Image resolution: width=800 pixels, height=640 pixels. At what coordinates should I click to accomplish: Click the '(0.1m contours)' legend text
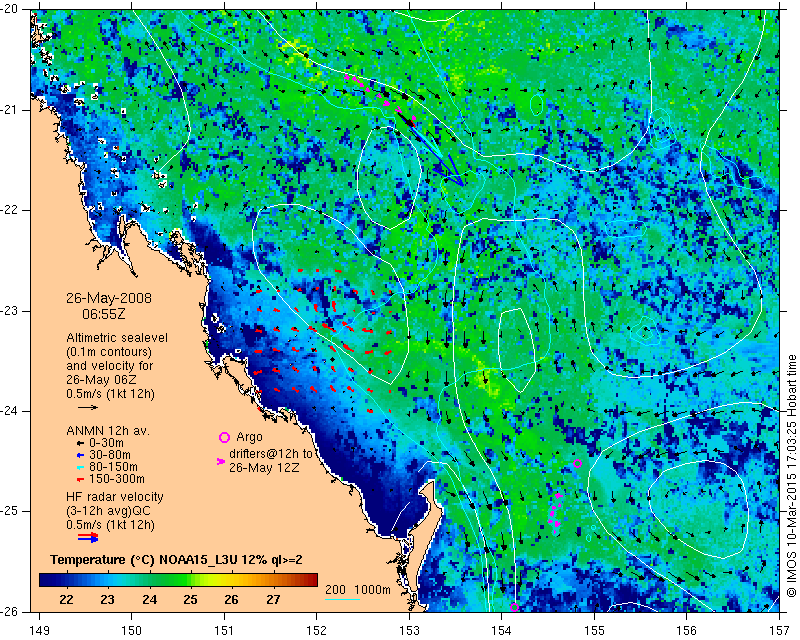[109, 352]
